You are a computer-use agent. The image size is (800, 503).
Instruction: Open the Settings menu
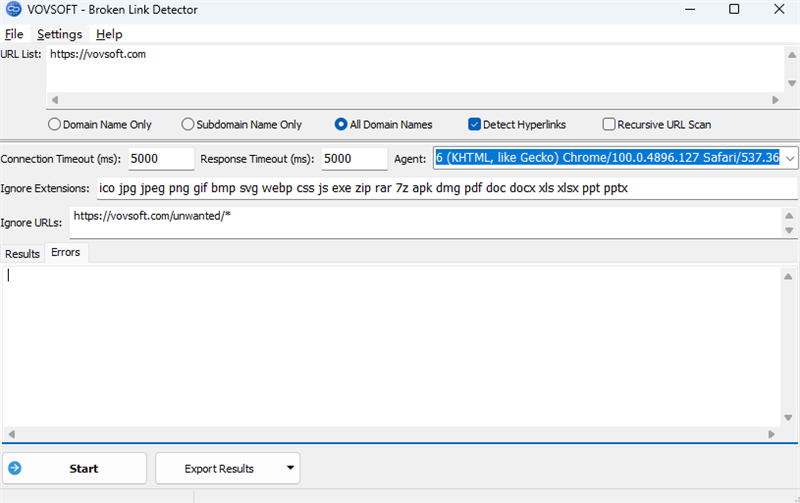coord(59,34)
